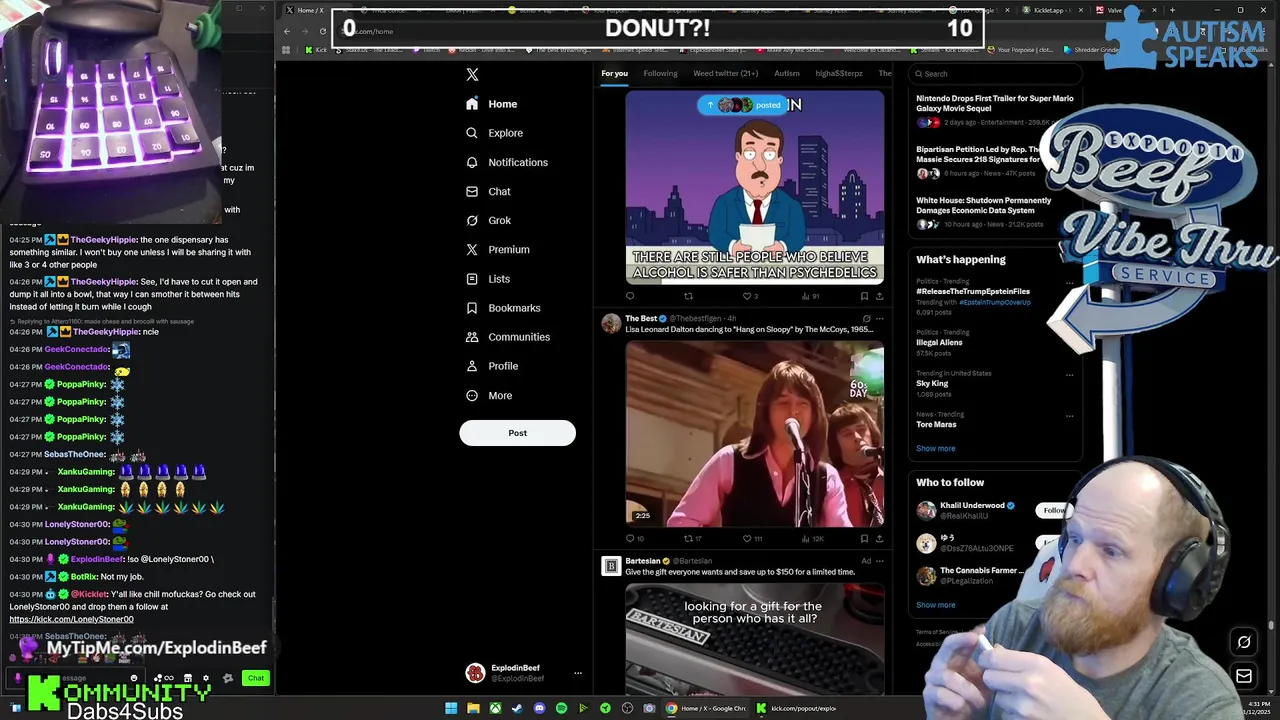Open the Tore Maras trend
Viewport: 1280px width, 720px height.
(x=936, y=424)
